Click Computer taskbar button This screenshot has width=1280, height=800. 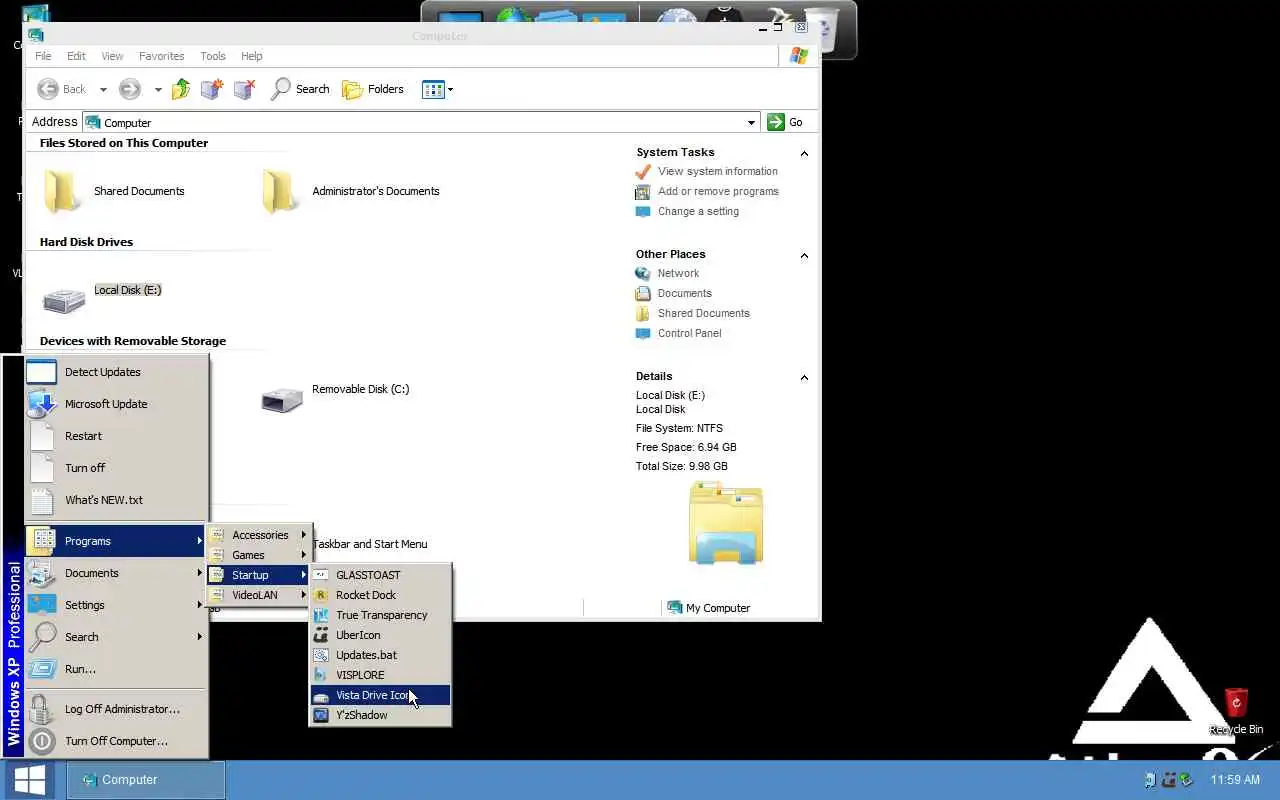click(146, 780)
